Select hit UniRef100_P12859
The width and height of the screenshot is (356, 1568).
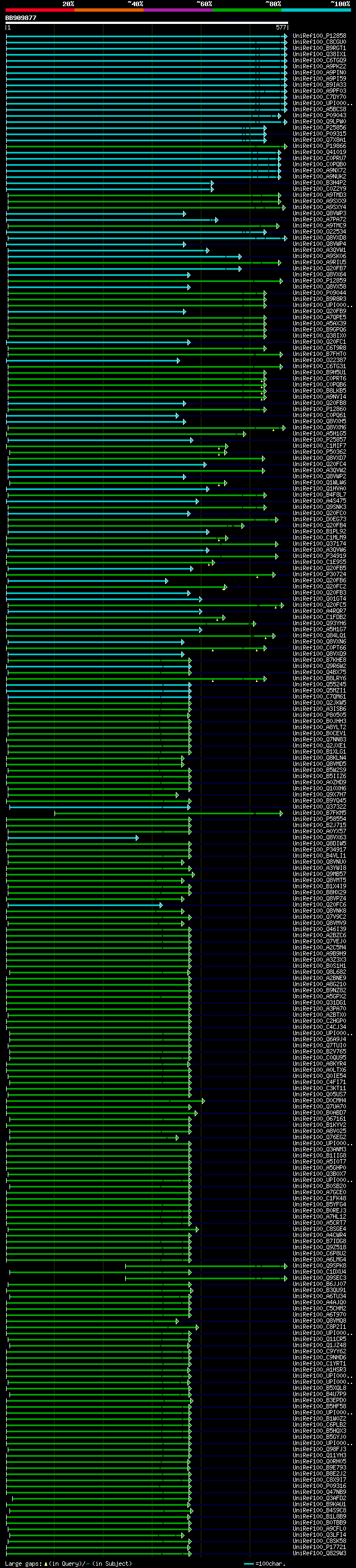pyautogui.click(x=319, y=280)
